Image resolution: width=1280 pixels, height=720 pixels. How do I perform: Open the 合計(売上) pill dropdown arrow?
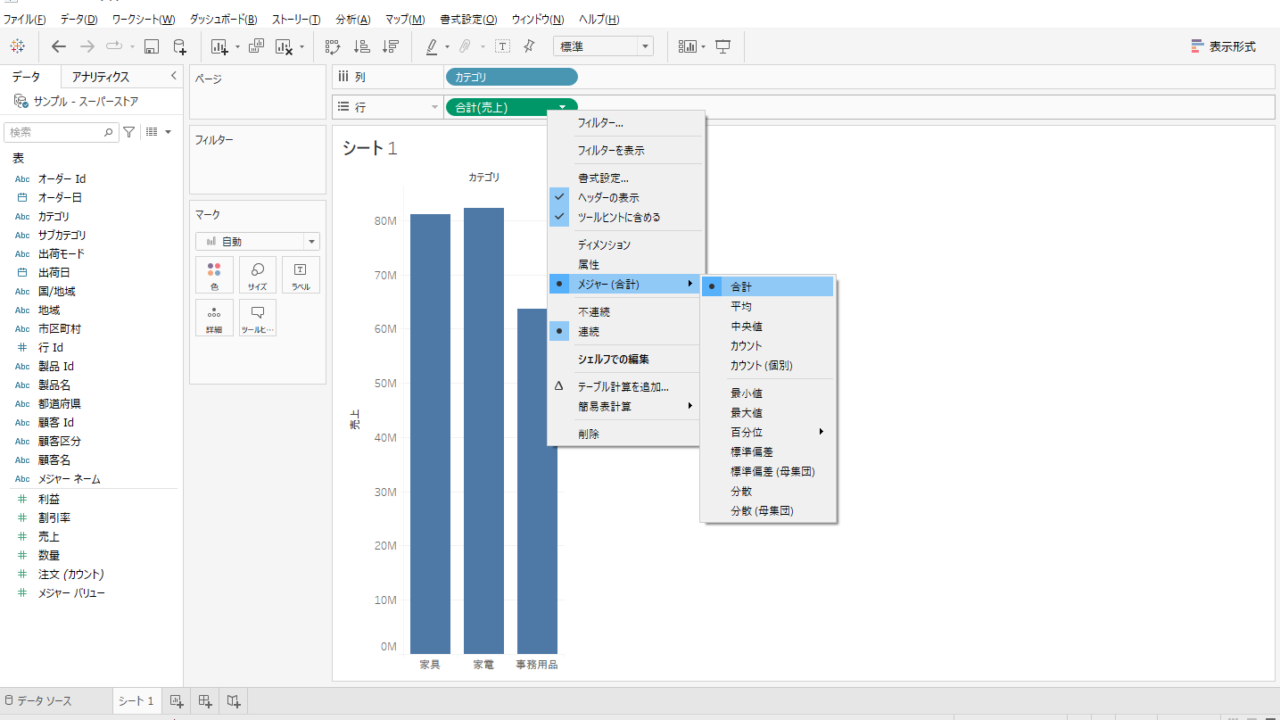[x=563, y=107]
